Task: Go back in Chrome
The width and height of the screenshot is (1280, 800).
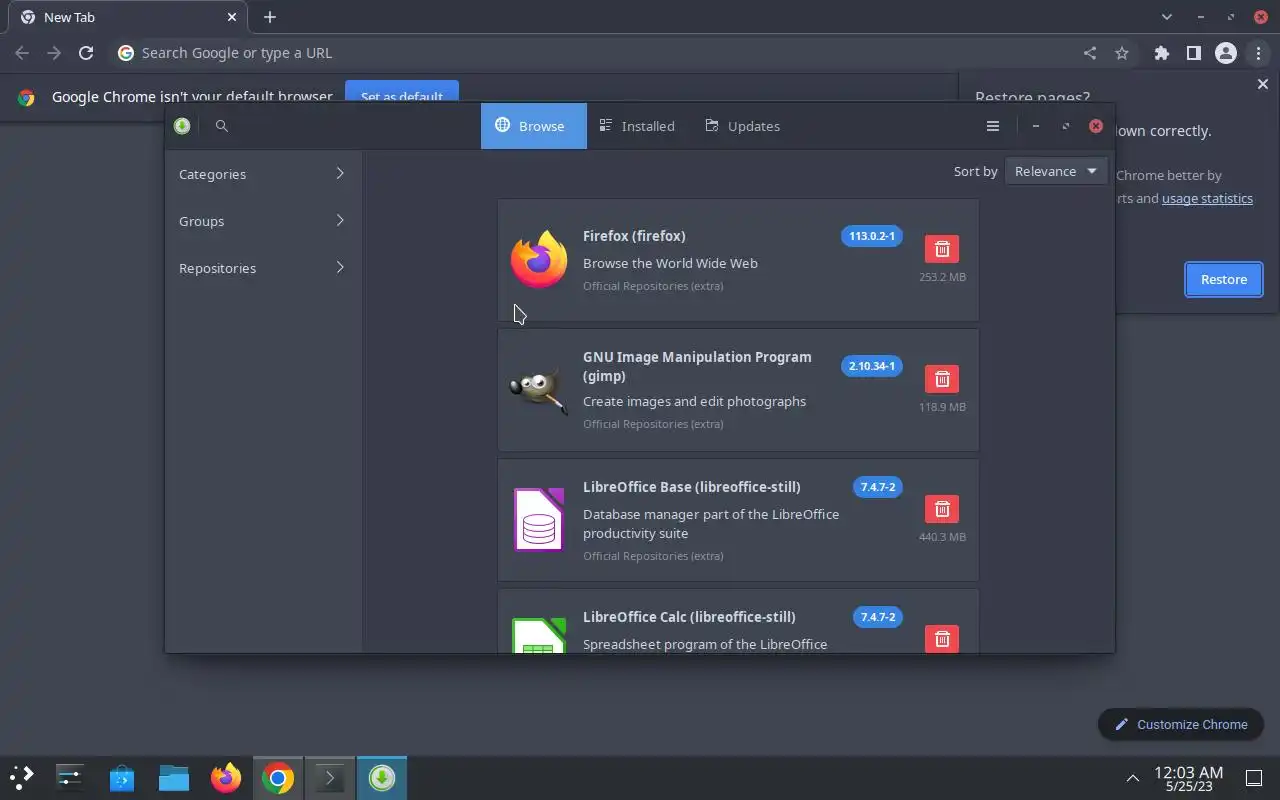Action: pos(22,53)
